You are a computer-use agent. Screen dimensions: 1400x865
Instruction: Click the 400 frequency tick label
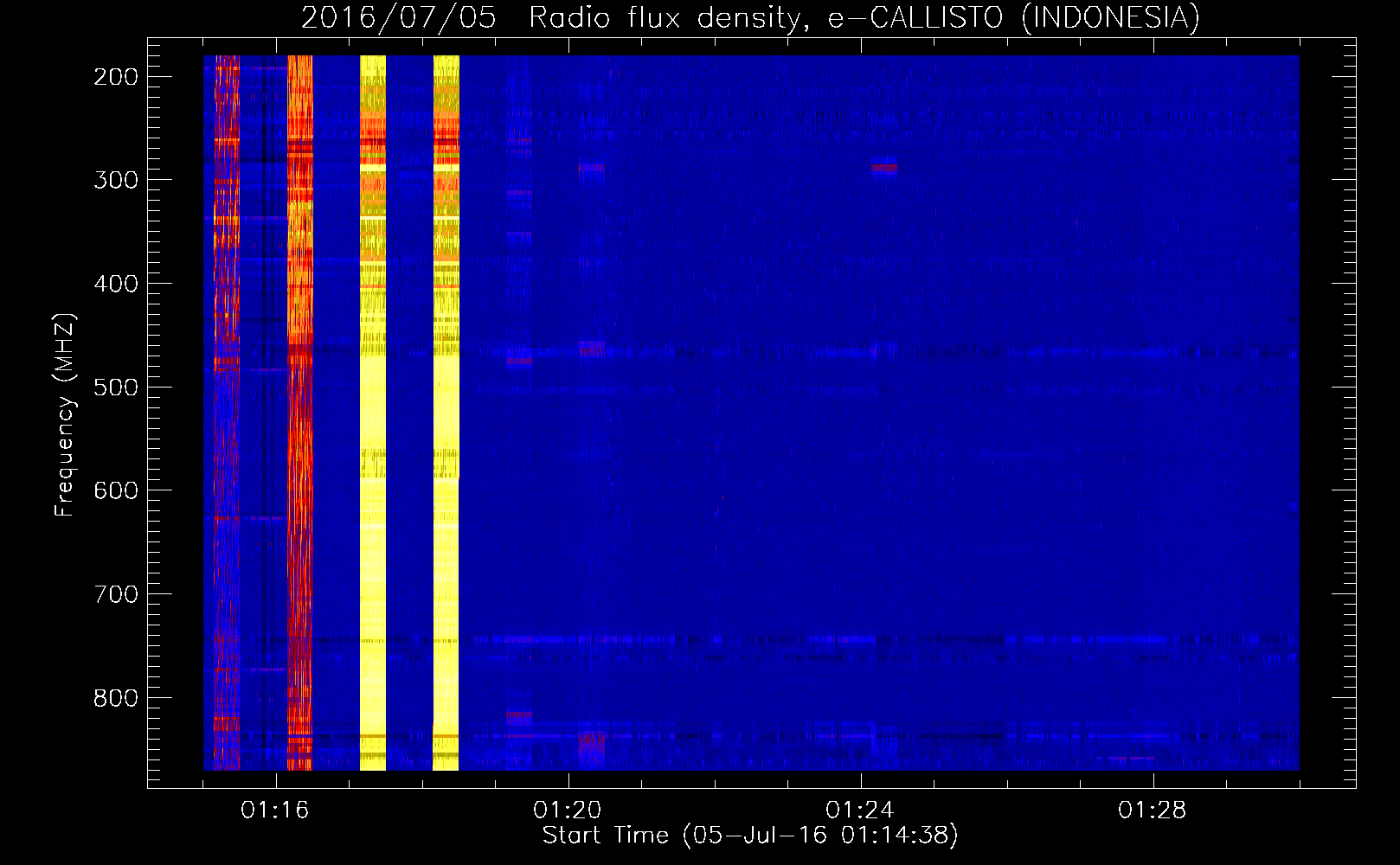(x=116, y=285)
